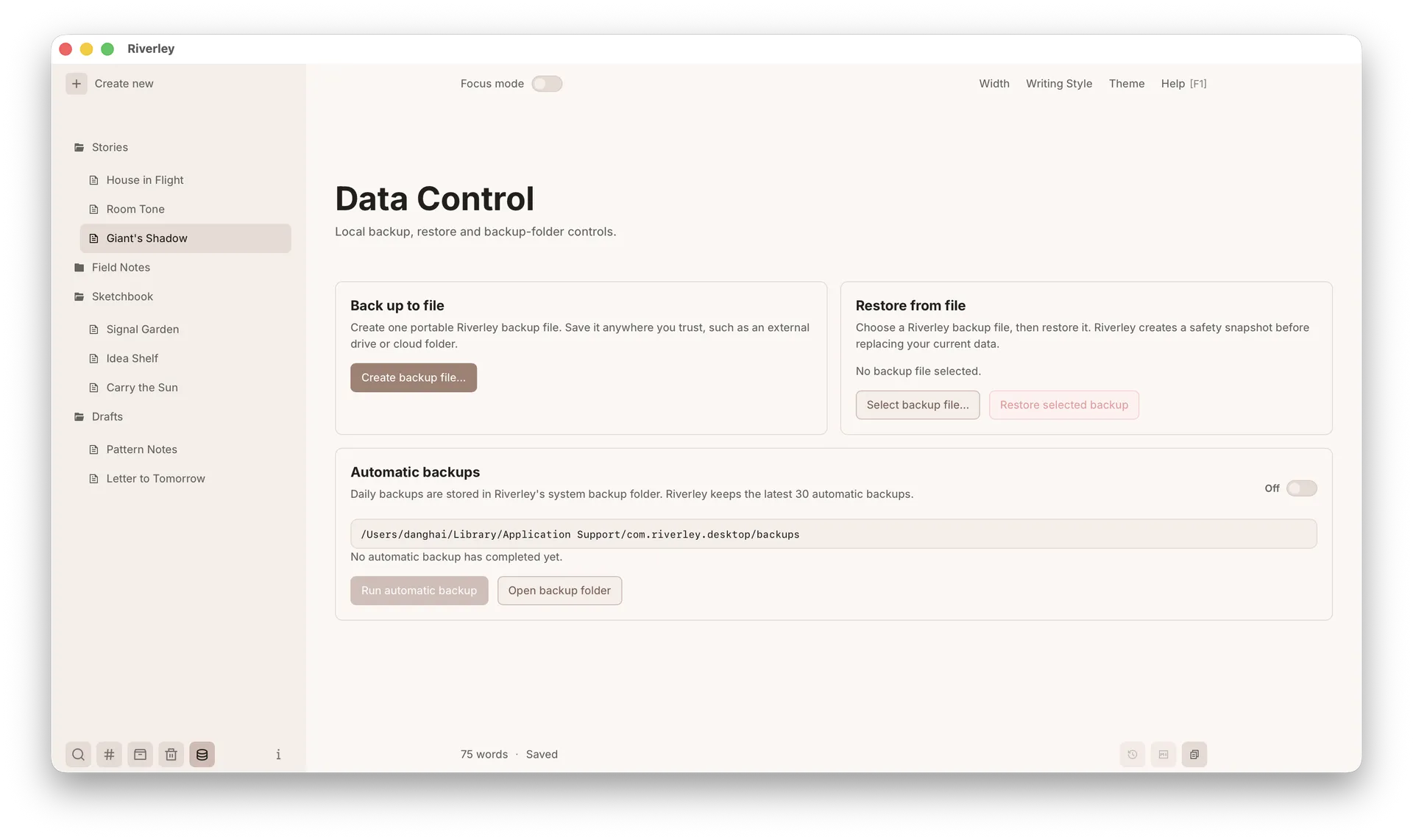The height and width of the screenshot is (840, 1413).
Task: Click the info 'i' icon in sidebar
Action: coord(278,755)
